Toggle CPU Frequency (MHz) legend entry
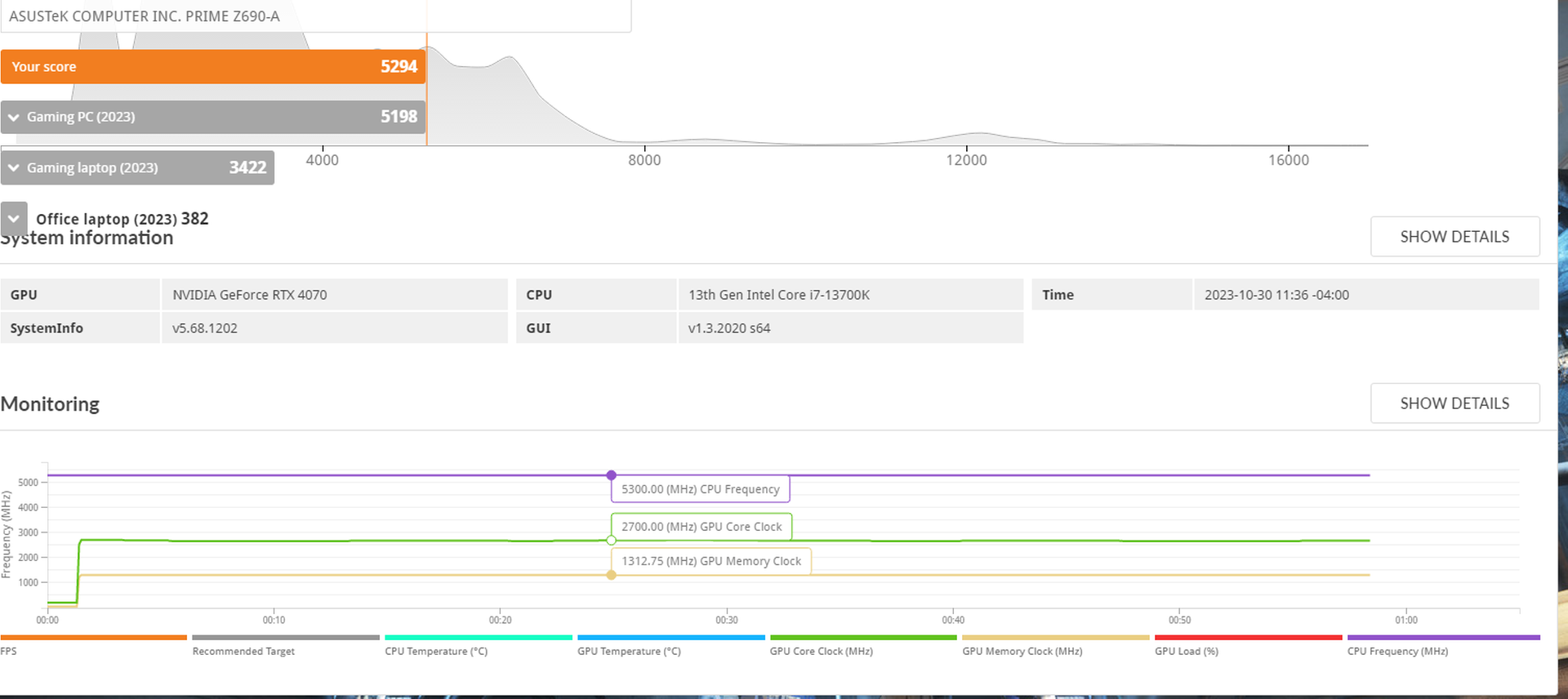The width and height of the screenshot is (1568, 699). click(x=1444, y=645)
